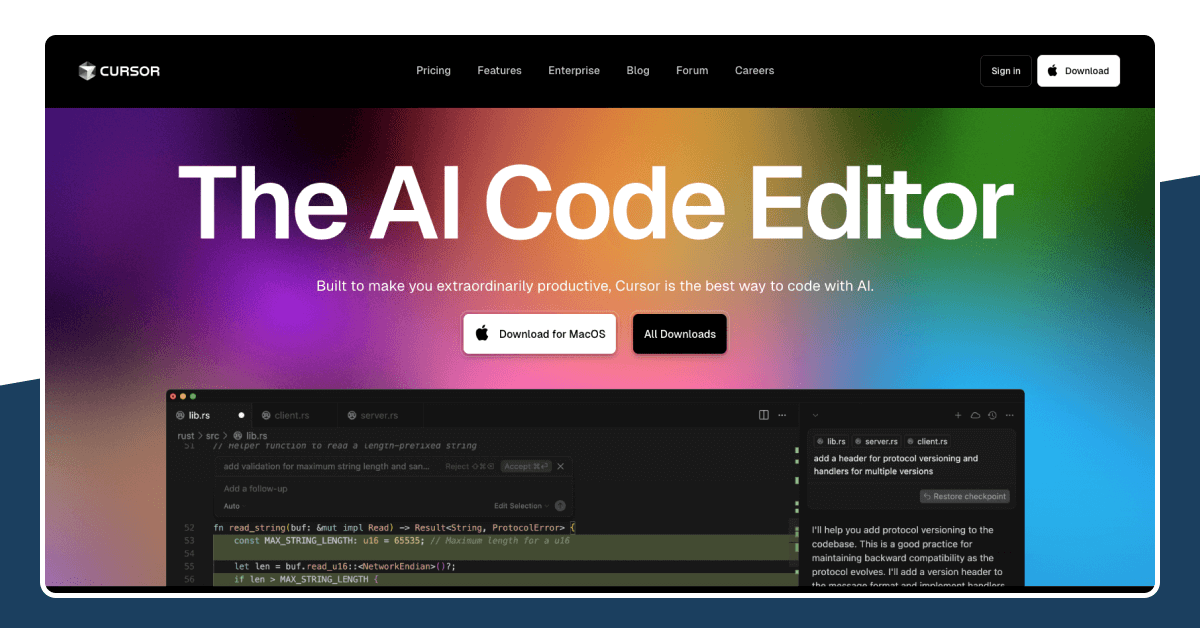Open the Enterprise page

click(574, 71)
